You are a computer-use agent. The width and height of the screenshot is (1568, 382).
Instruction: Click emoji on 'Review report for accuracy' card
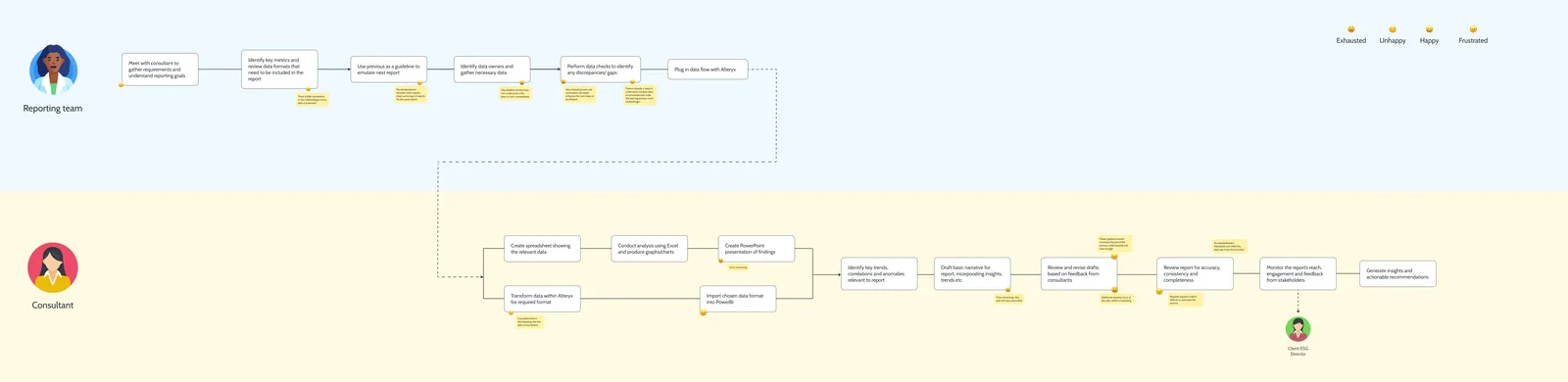point(1160,291)
